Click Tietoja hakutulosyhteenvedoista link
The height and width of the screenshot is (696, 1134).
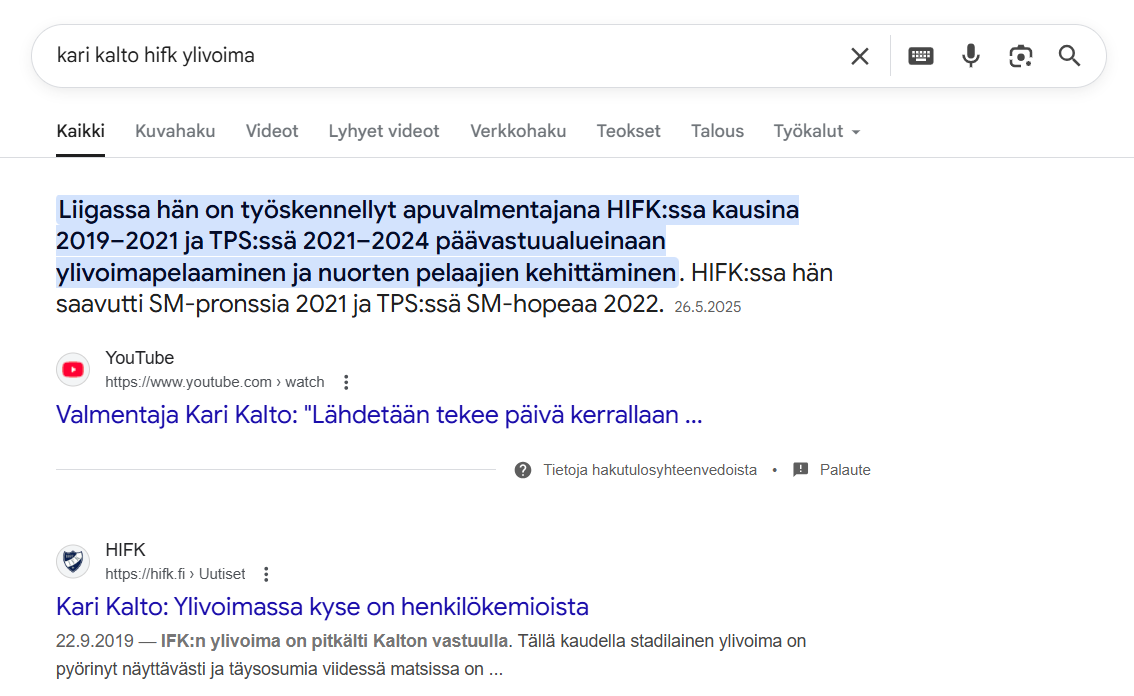click(x=650, y=470)
